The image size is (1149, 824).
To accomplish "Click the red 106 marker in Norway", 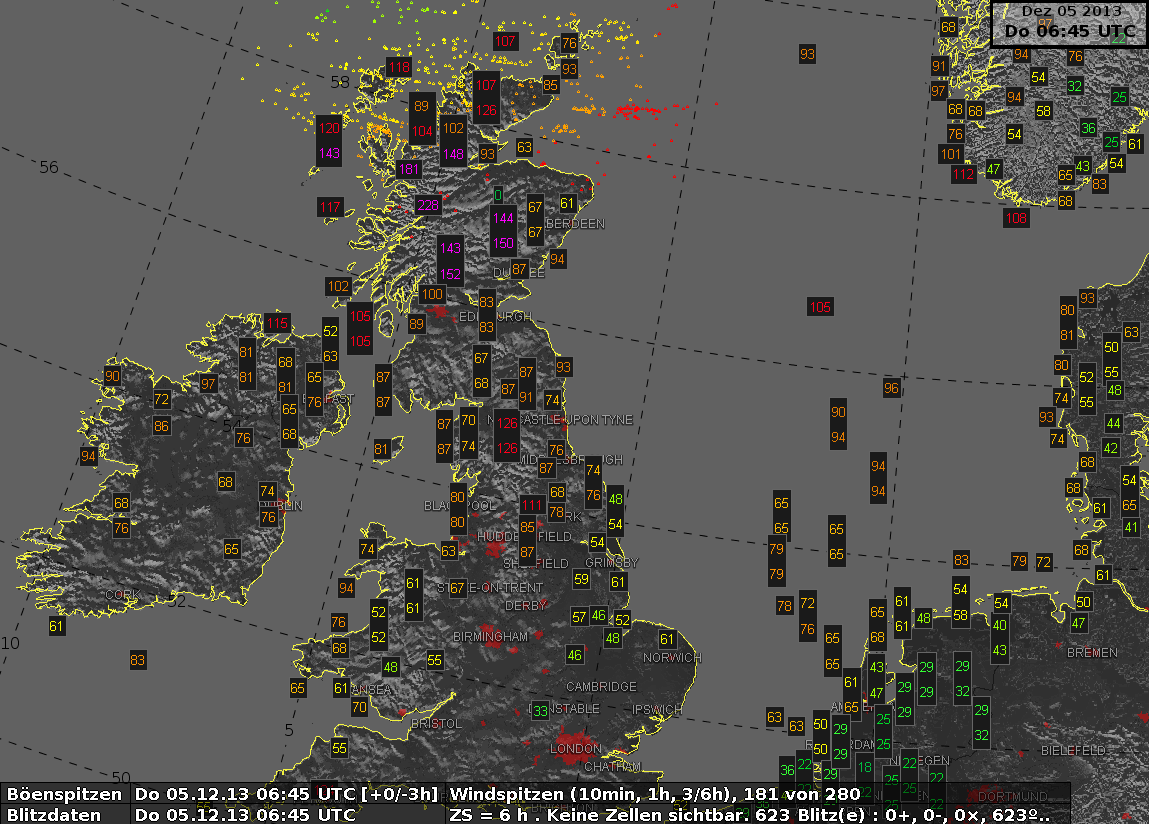I will (x=1016, y=218).
